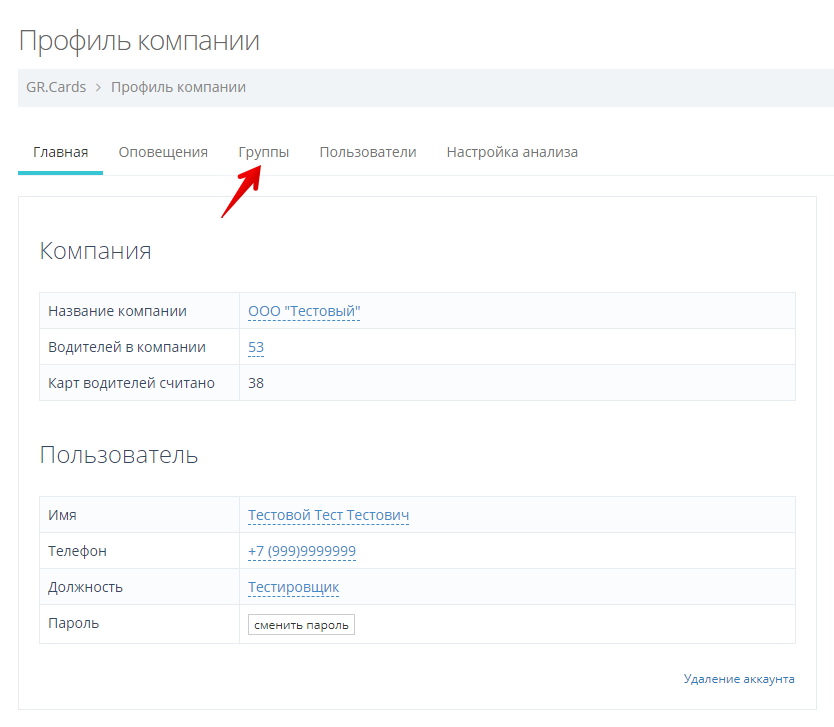Click the Карт водителей считано value 38
Screen dimensions: 834x727
pyautogui.click(x=255, y=383)
